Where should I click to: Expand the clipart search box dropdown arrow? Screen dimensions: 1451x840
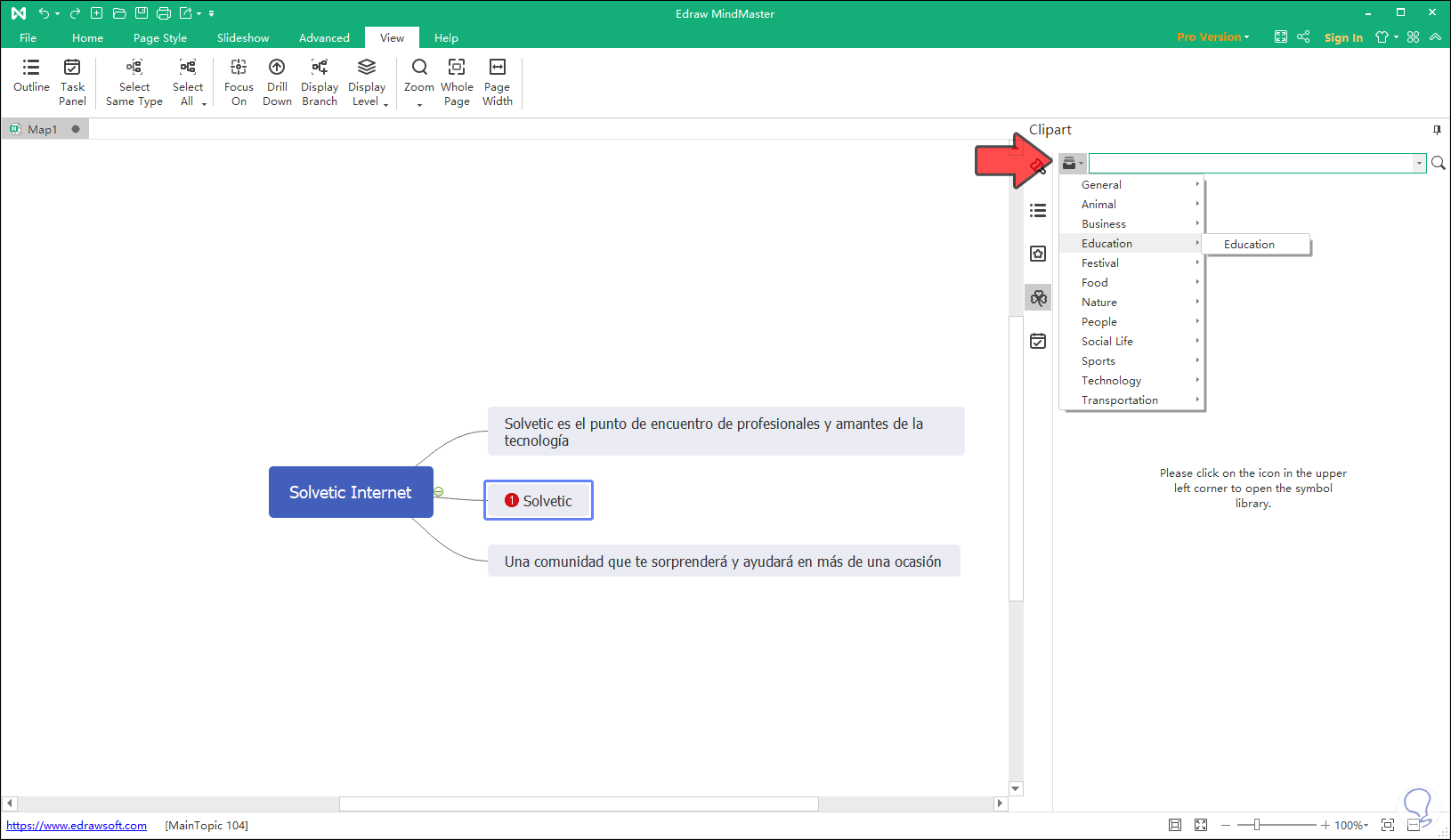[x=1419, y=163]
